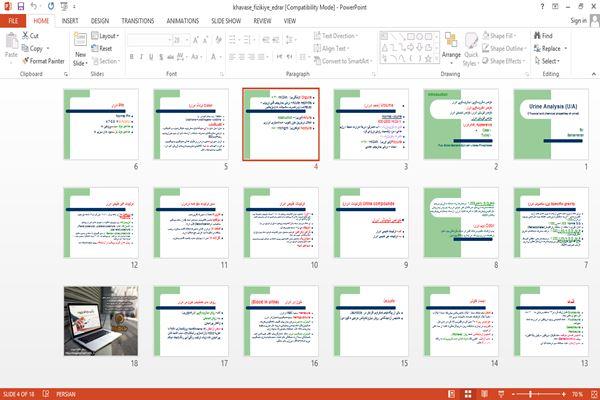Click the Paste clipboard icon
Image resolution: width=600 pixels, height=400 pixels.
pos(11,41)
